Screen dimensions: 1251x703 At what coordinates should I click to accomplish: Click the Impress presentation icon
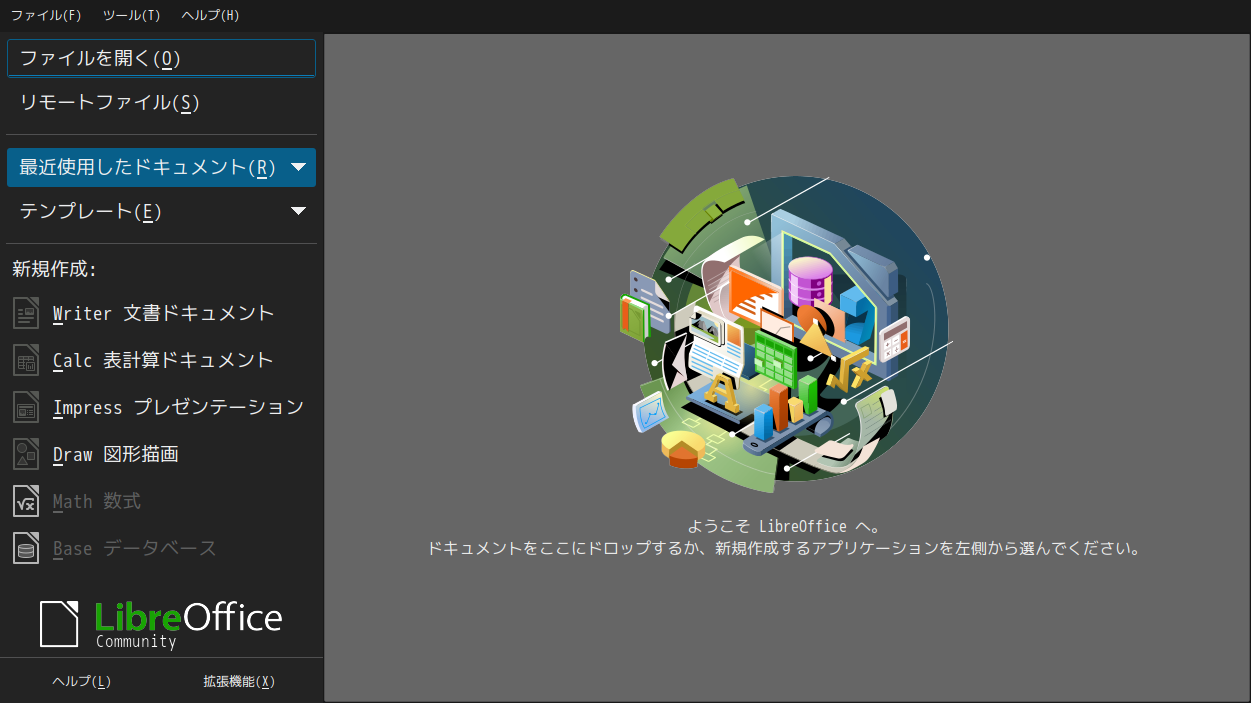coord(26,407)
